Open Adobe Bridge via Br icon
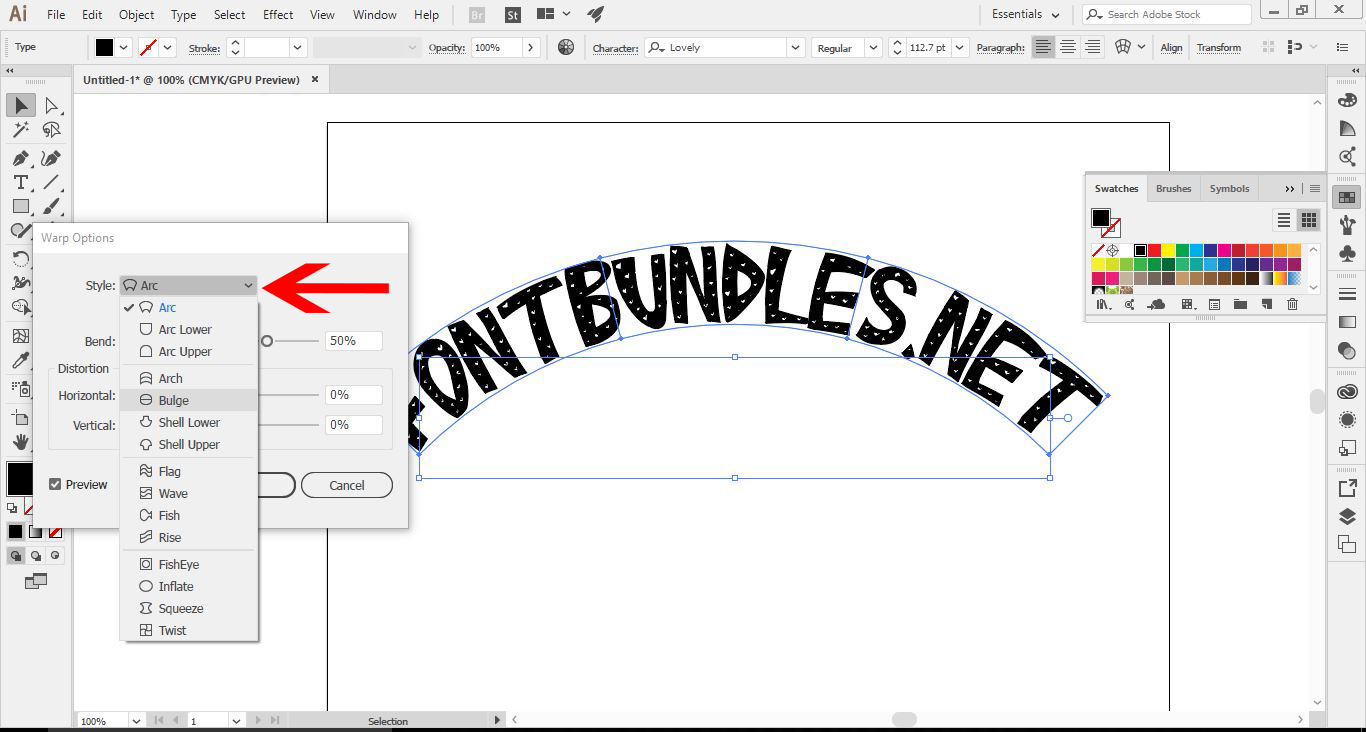1366x732 pixels. pos(477,15)
